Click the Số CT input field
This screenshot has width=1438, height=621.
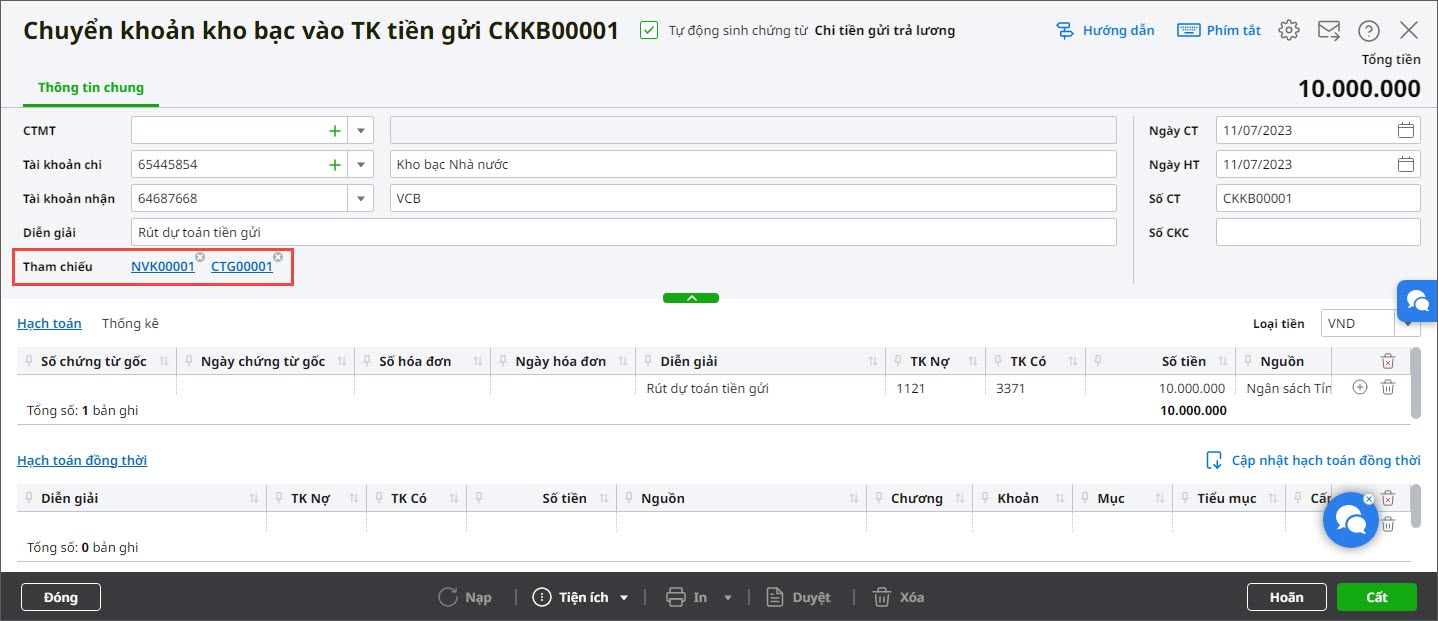pyautogui.click(x=1318, y=198)
